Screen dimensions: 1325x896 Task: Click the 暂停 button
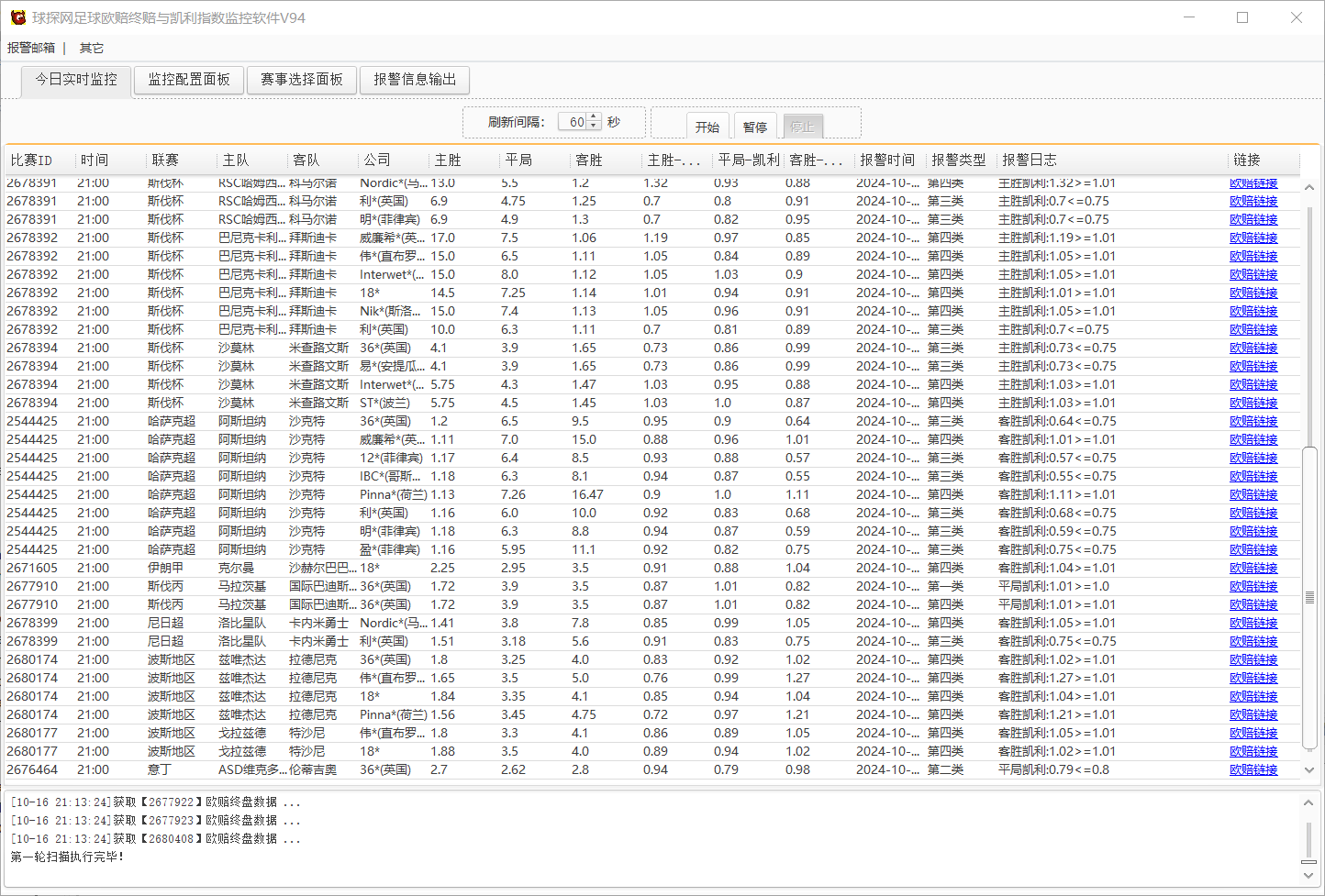(x=755, y=127)
